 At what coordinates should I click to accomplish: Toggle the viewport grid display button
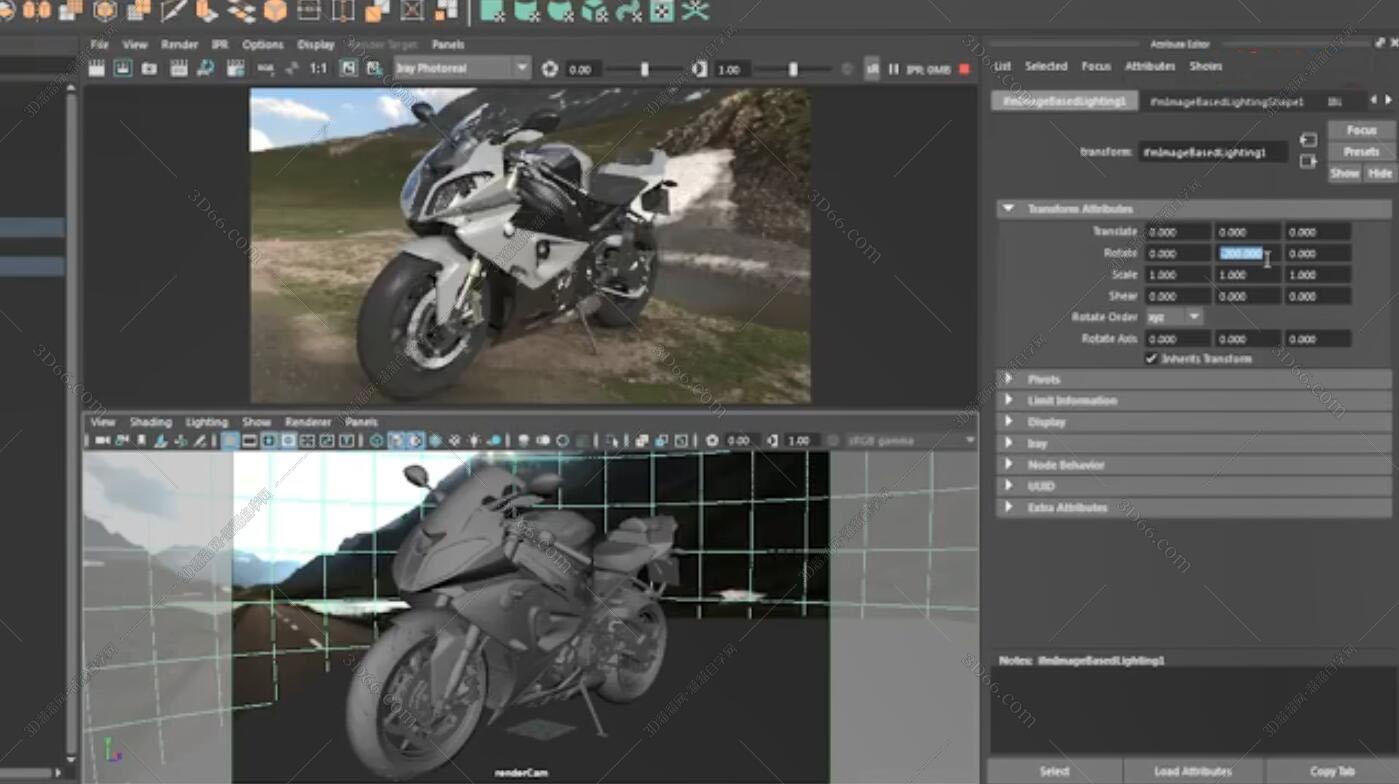tap(230, 441)
